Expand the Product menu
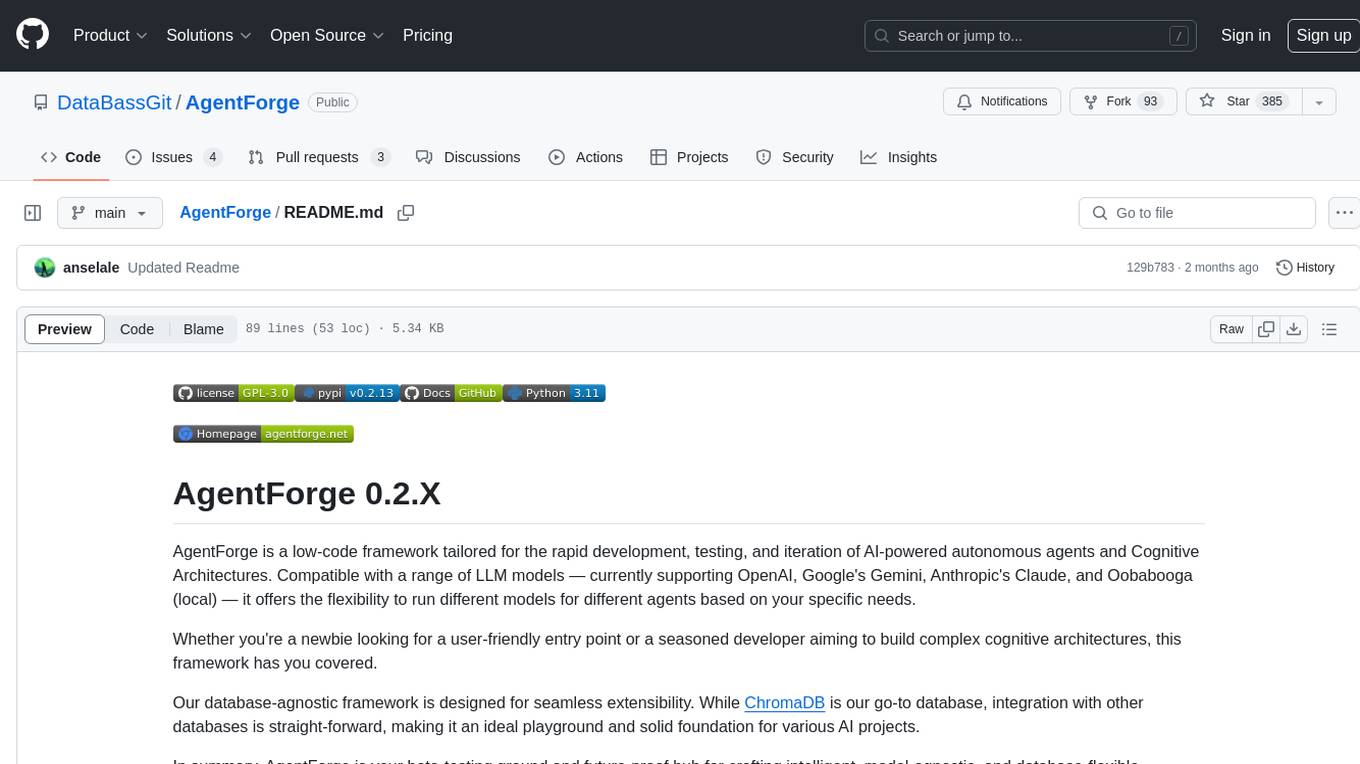The width and height of the screenshot is (1360, 764). tap(110, 35)
